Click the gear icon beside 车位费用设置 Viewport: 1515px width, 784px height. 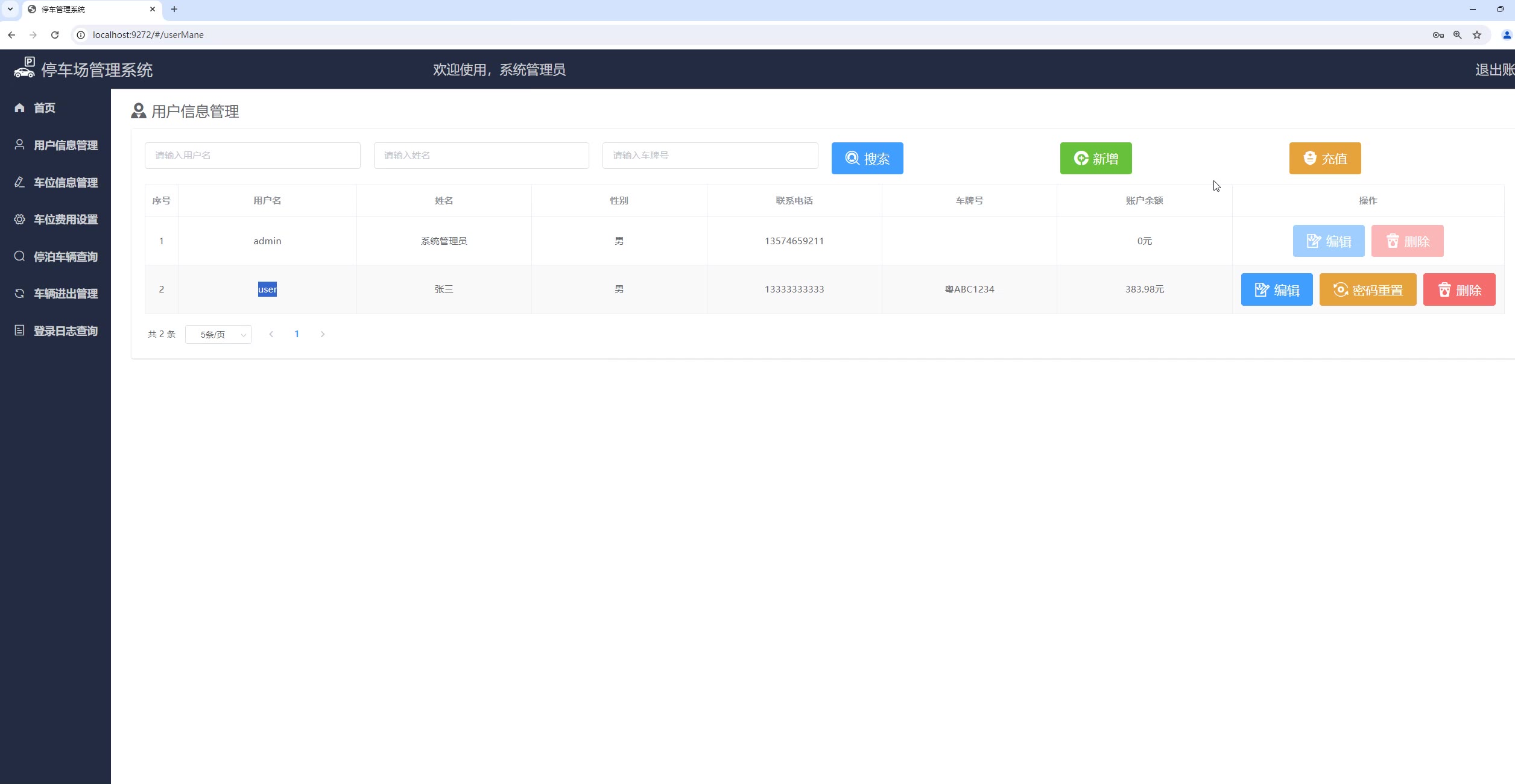click(19, 220)
